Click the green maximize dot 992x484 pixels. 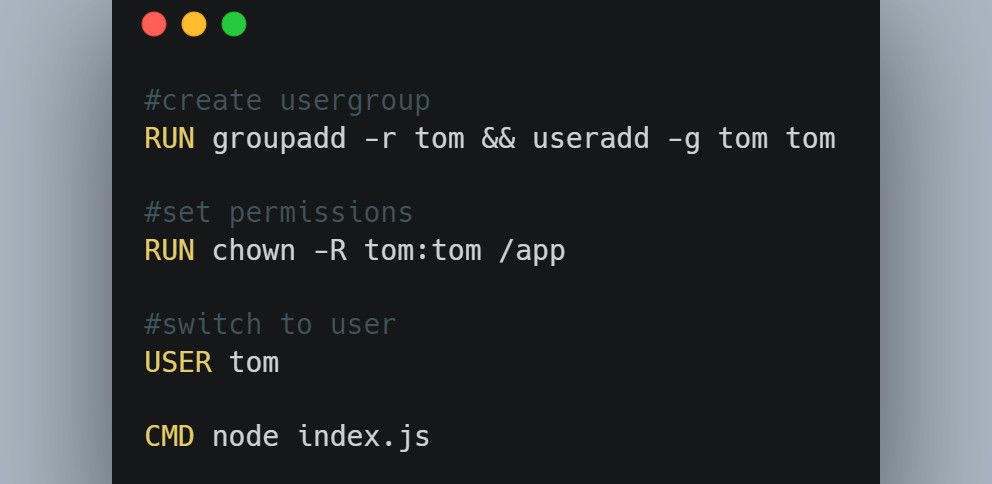point(234,24)
